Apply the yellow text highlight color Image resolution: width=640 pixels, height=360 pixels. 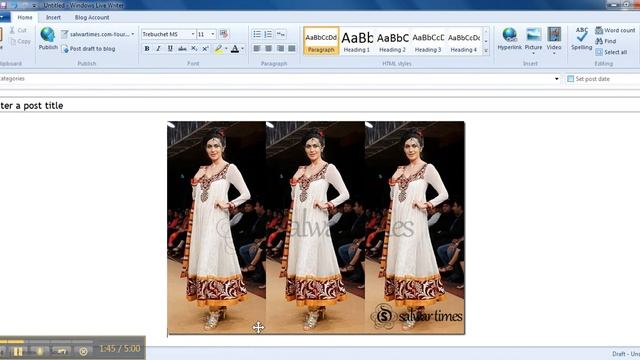(219, 49)
